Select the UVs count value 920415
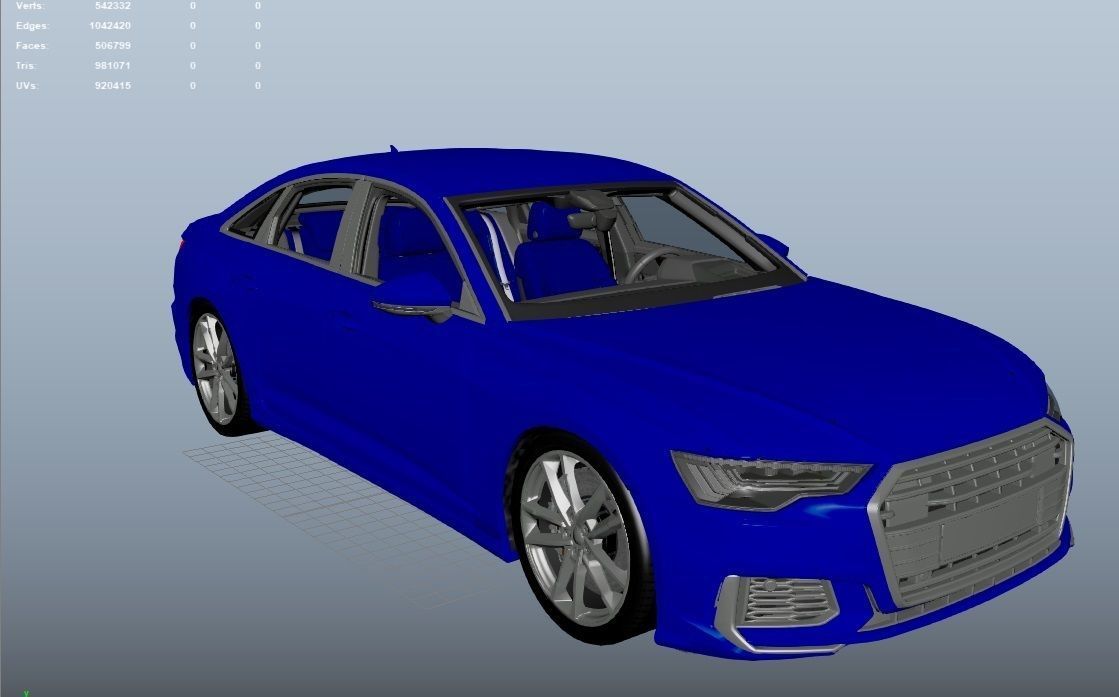This screenshot has width=1119, height=697. 113,86
